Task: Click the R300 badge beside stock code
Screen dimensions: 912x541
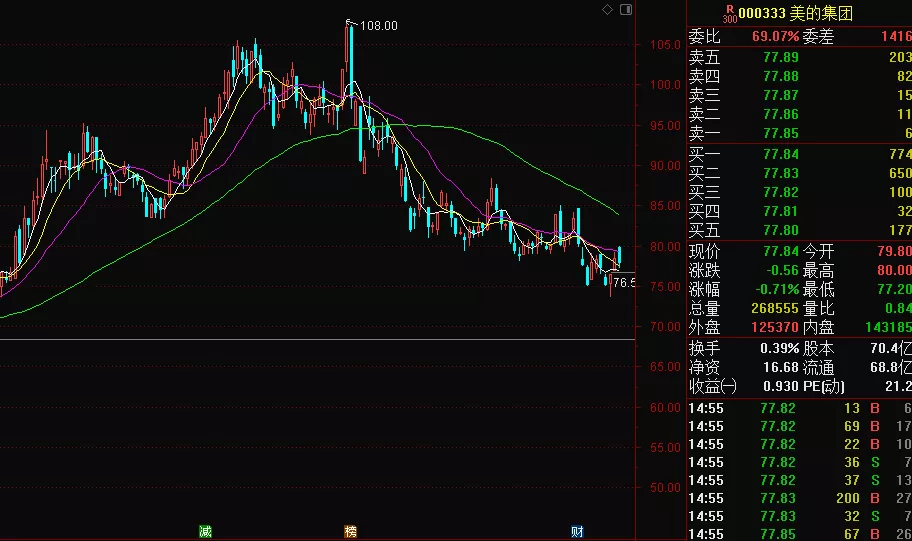Action: [x=729, y=13]
